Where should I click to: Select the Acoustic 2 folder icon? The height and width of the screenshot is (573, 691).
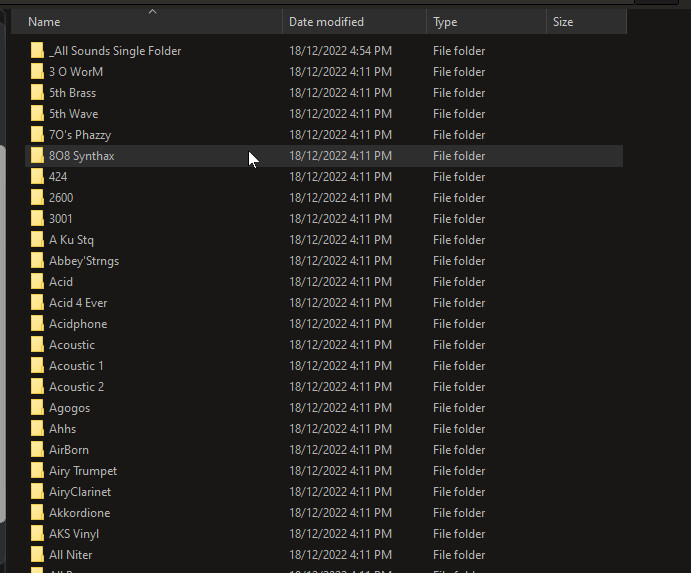[37, 387]
